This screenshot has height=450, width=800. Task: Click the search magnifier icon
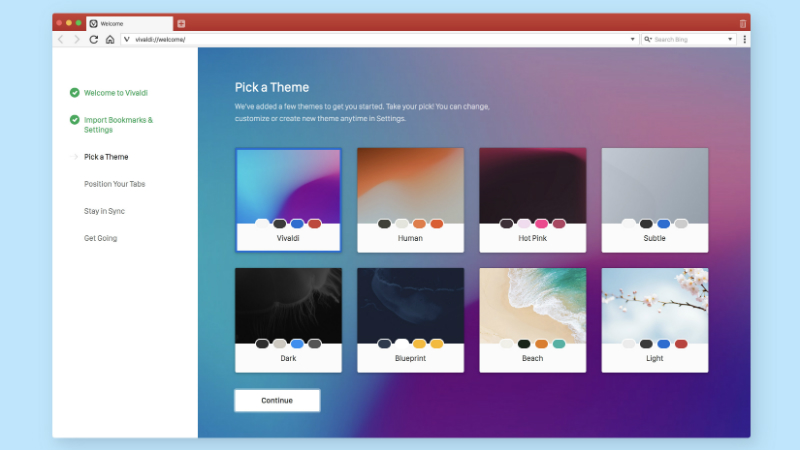point(647,39)
